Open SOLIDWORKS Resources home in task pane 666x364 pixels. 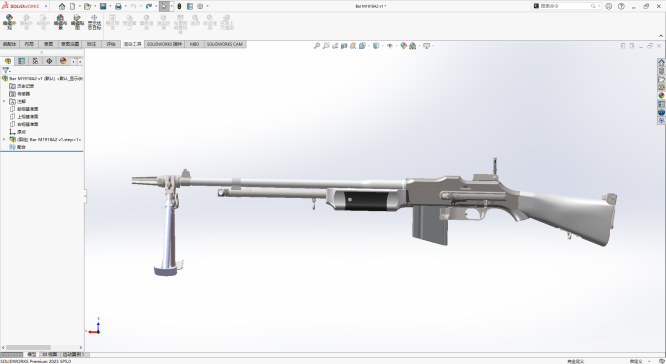[x=661, y=62]
